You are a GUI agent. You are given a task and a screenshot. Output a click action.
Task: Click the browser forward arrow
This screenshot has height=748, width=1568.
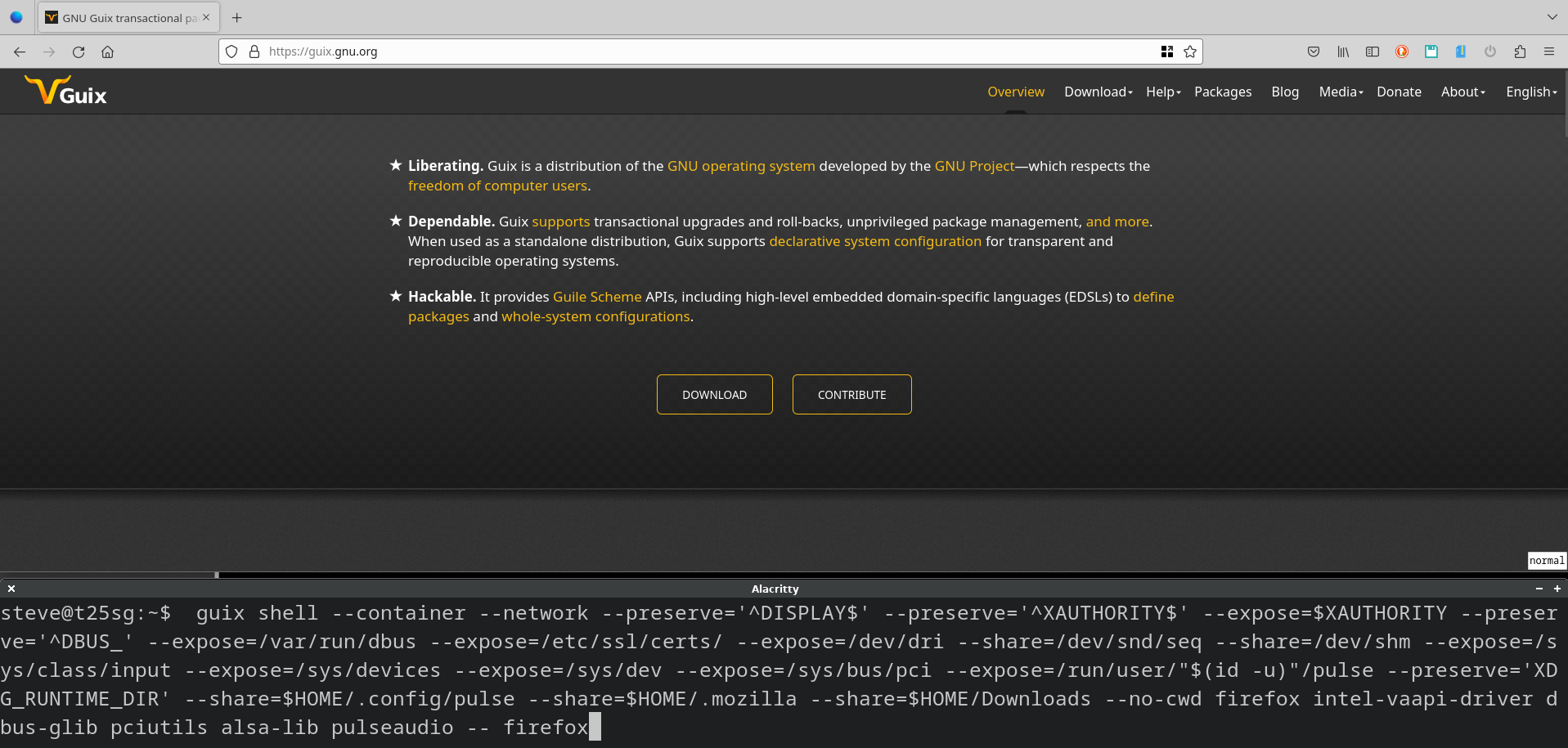point(49,52)
